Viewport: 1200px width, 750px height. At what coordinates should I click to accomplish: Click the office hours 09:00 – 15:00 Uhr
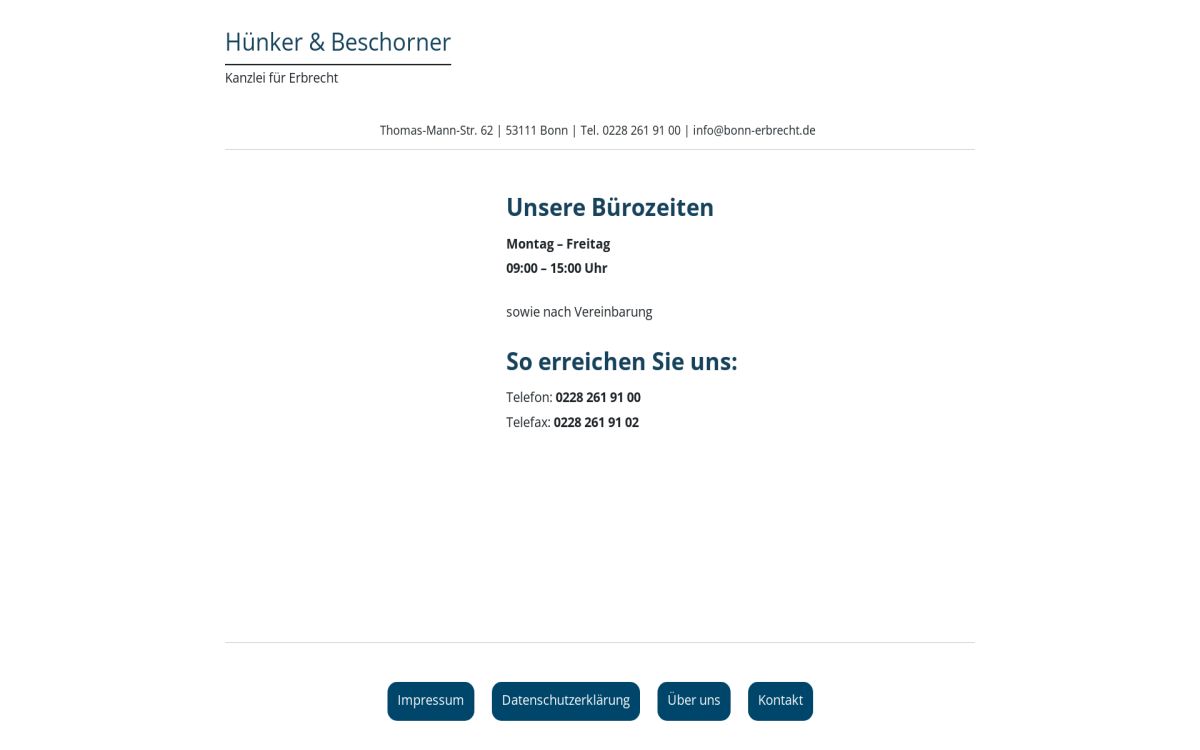[556, 268]
